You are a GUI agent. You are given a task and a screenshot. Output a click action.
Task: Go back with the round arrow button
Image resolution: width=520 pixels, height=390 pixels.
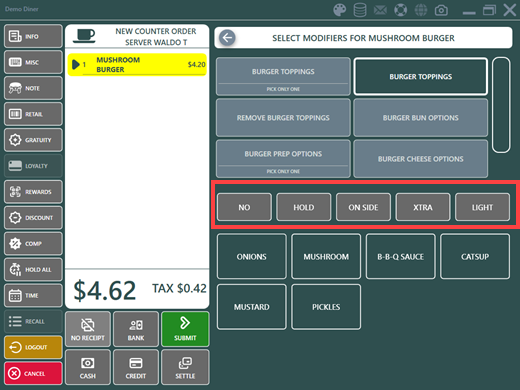(227, 38)
